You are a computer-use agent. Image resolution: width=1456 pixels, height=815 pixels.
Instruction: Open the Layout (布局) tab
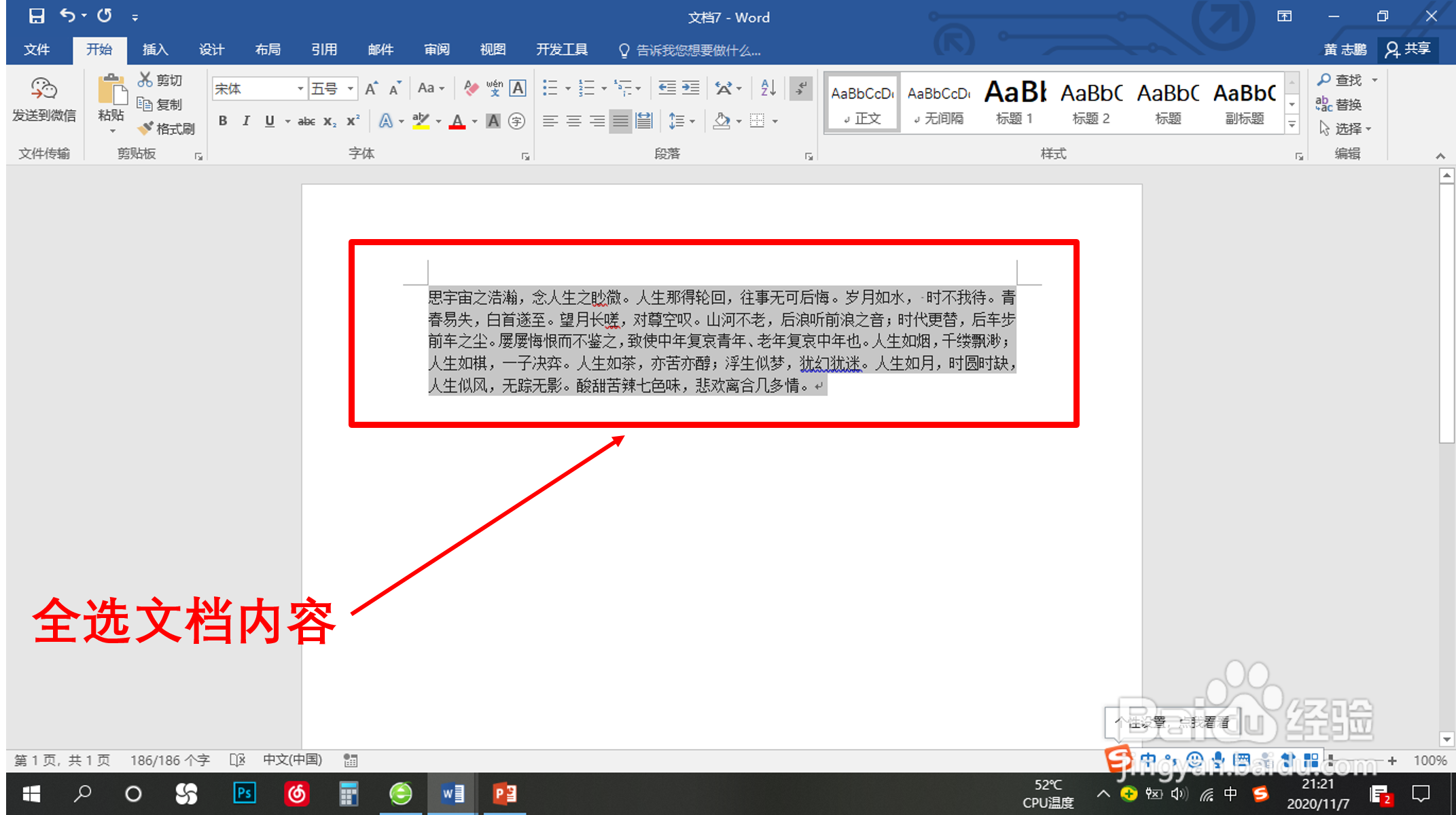coord(268,50)
